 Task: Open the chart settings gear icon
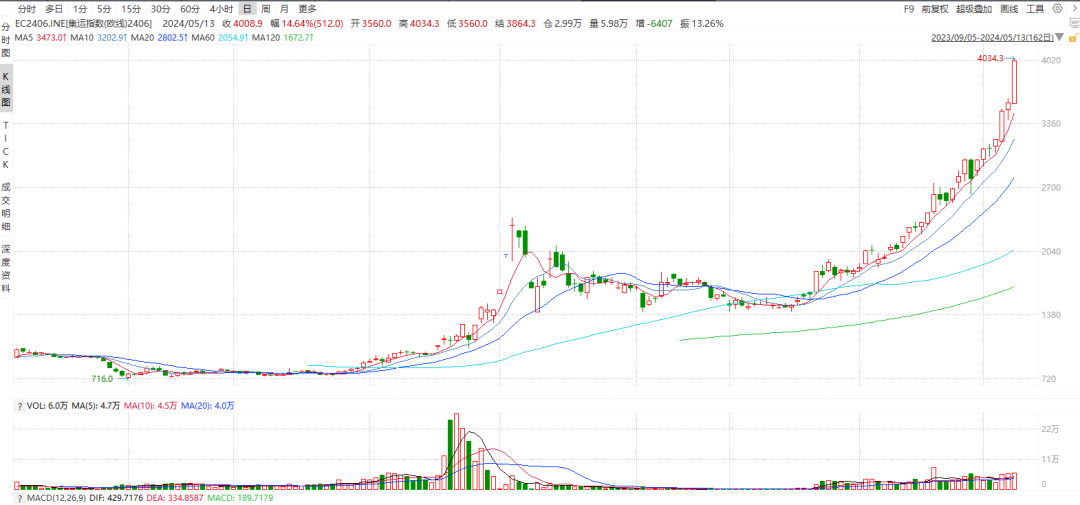1058,9
